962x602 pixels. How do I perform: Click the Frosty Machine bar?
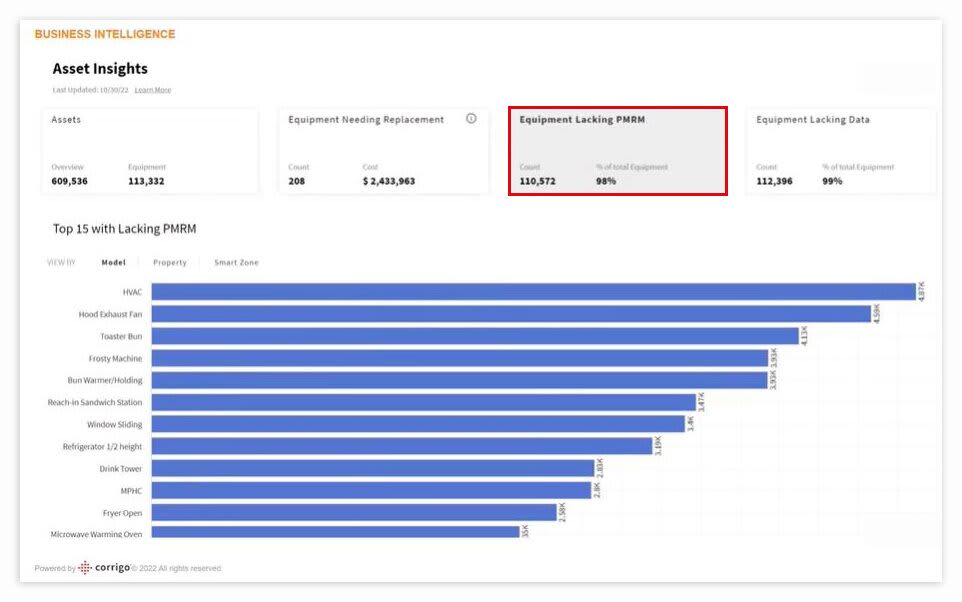(x=460, y=358)
